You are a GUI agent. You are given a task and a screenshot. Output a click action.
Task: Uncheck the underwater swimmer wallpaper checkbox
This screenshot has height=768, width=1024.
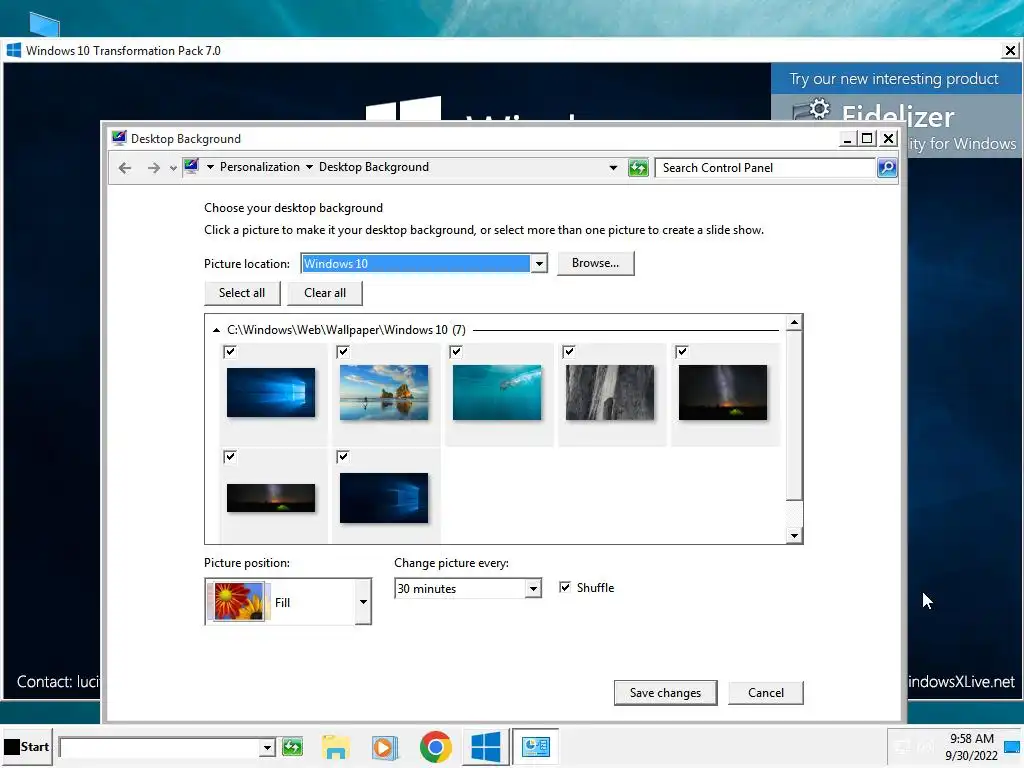click(x=456, y=352)
